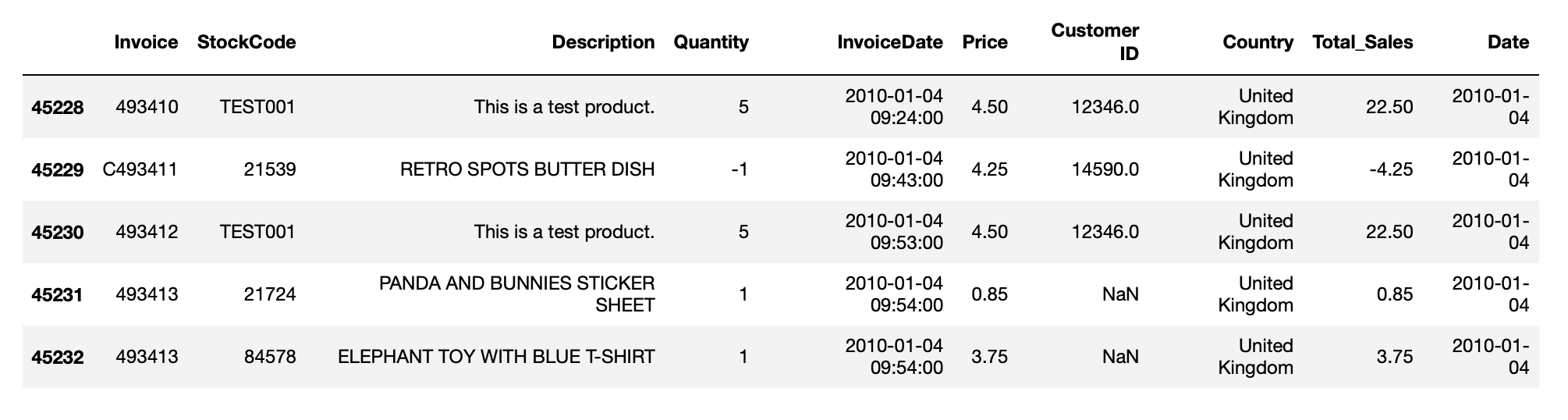Select row index 45228
This screenshot has height=420, width=1568.
pos(58,107)
